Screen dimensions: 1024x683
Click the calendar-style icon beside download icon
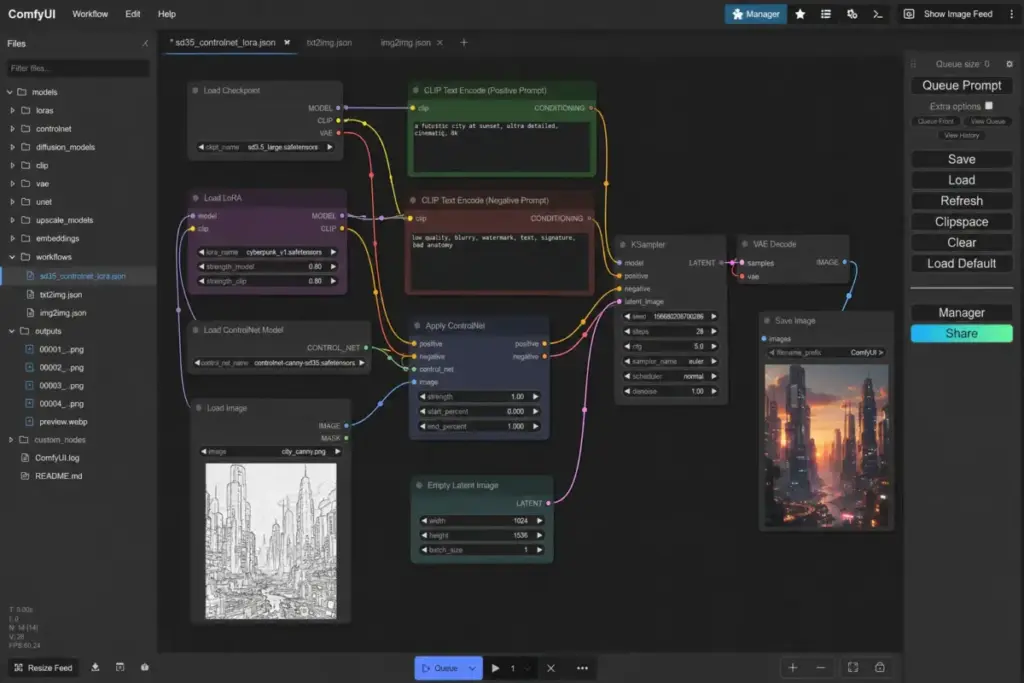120,667
